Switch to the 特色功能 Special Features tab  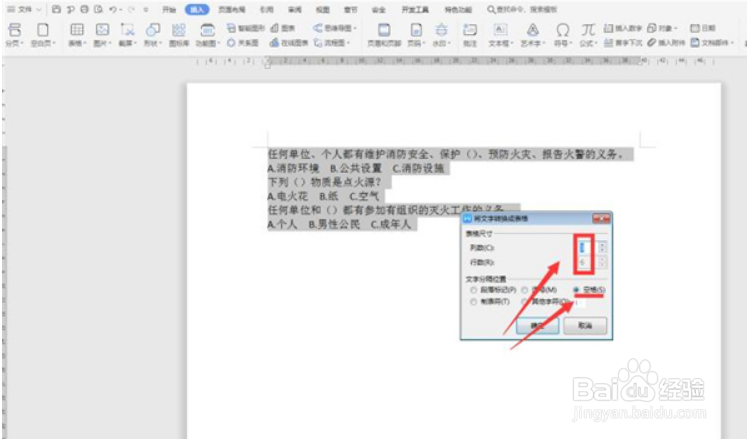[458, 10]
